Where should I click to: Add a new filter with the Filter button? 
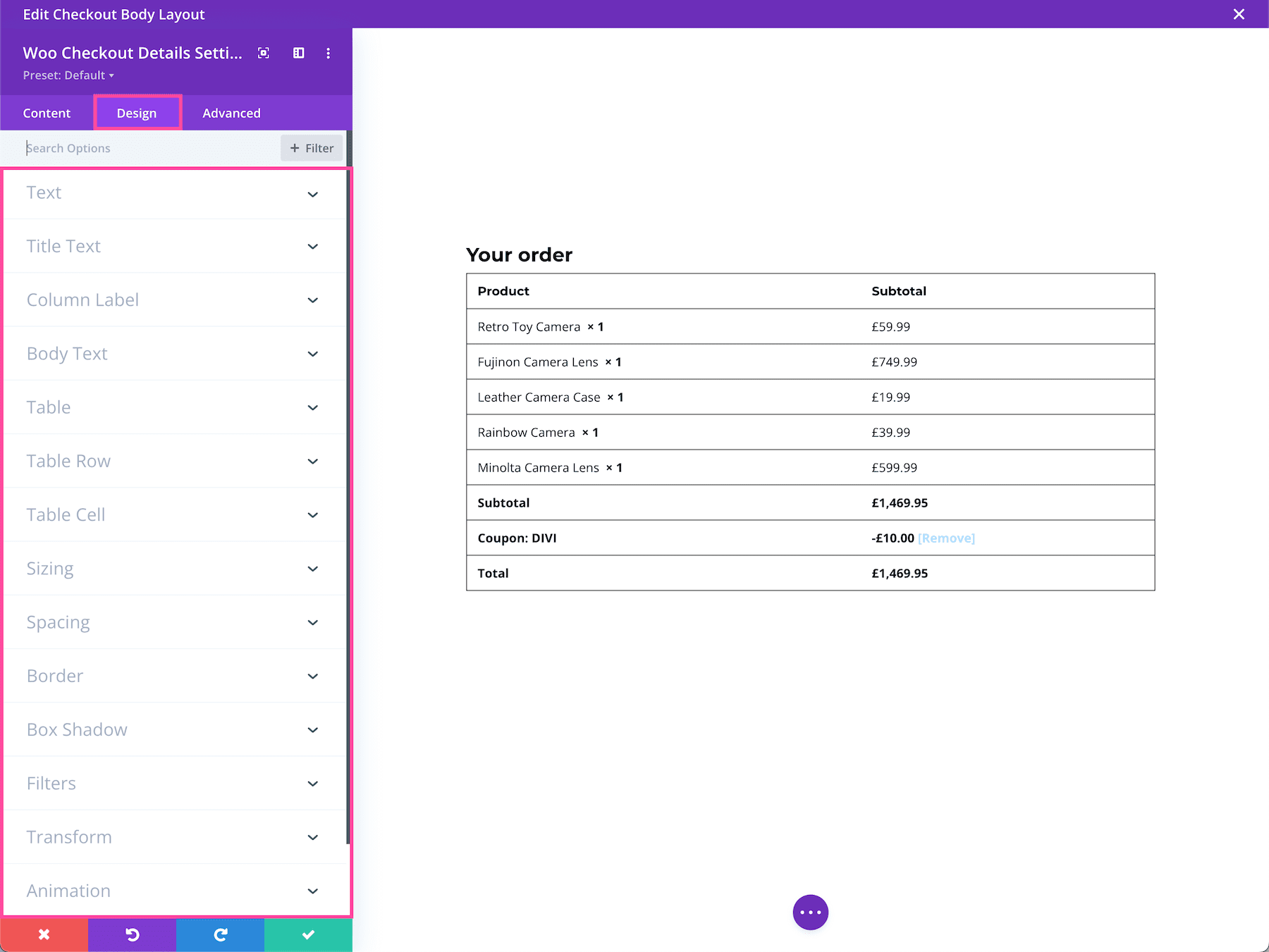click(311, 148)
